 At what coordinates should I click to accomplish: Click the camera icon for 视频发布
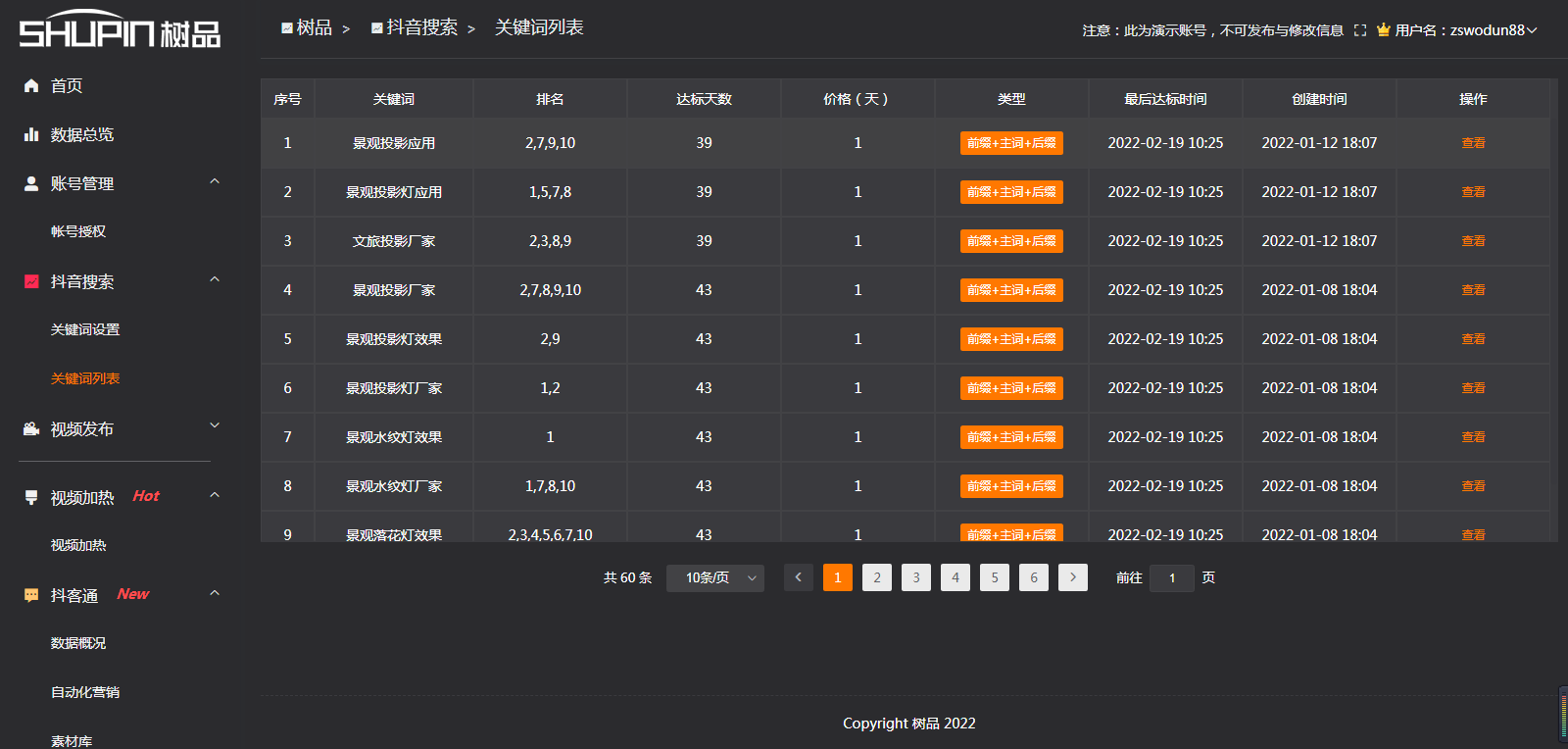[x=31, y=428]
